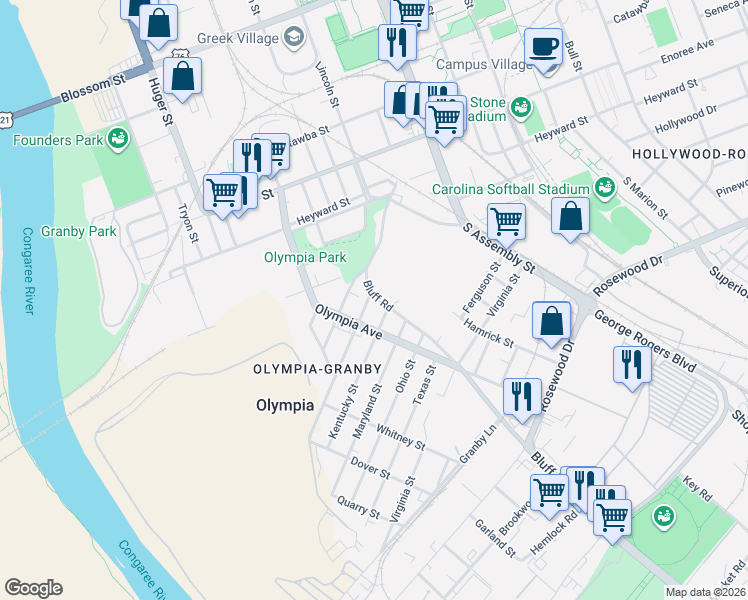Click the Huger St road label
The width and height of the screenshot is (748, 600).
(x=160, y=102)
